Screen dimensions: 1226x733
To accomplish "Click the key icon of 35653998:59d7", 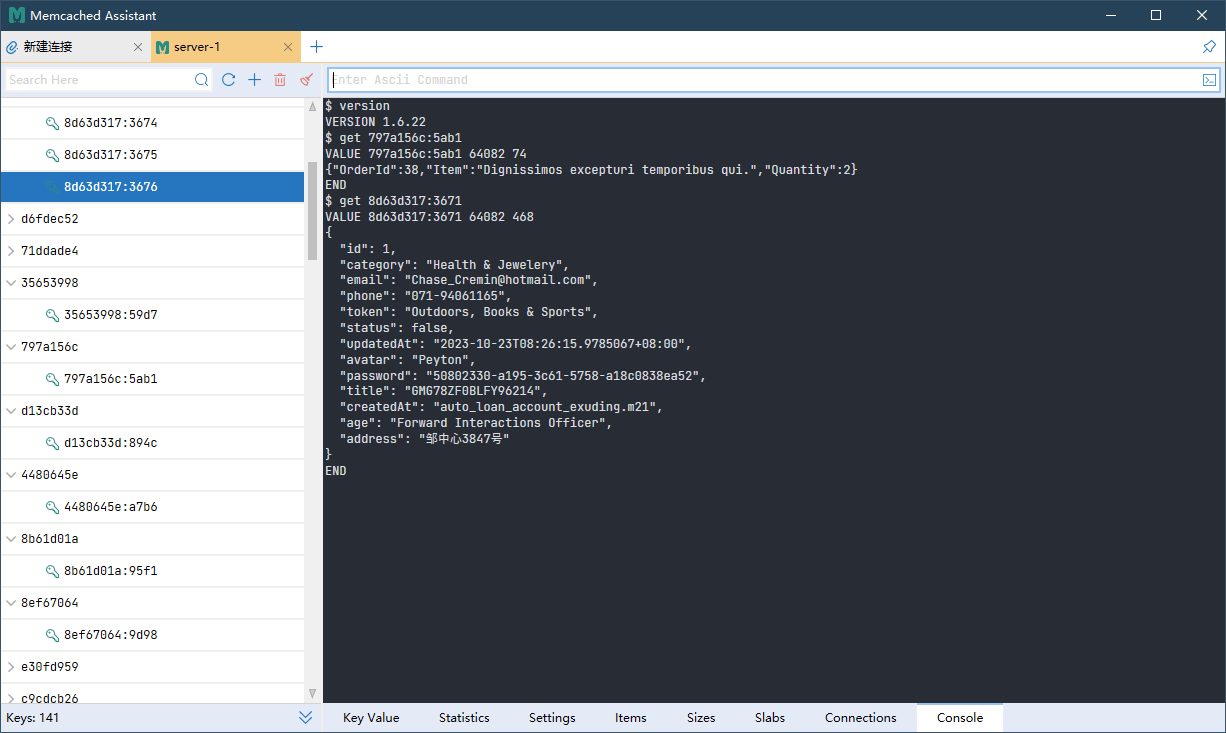I will pos(53,315).
